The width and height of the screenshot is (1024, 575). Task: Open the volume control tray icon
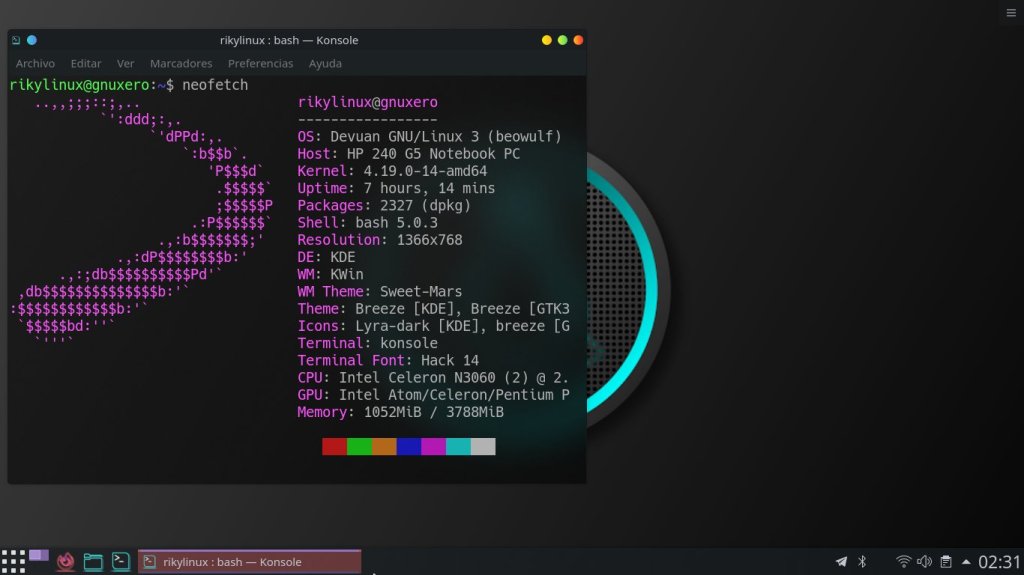(924, 562)
